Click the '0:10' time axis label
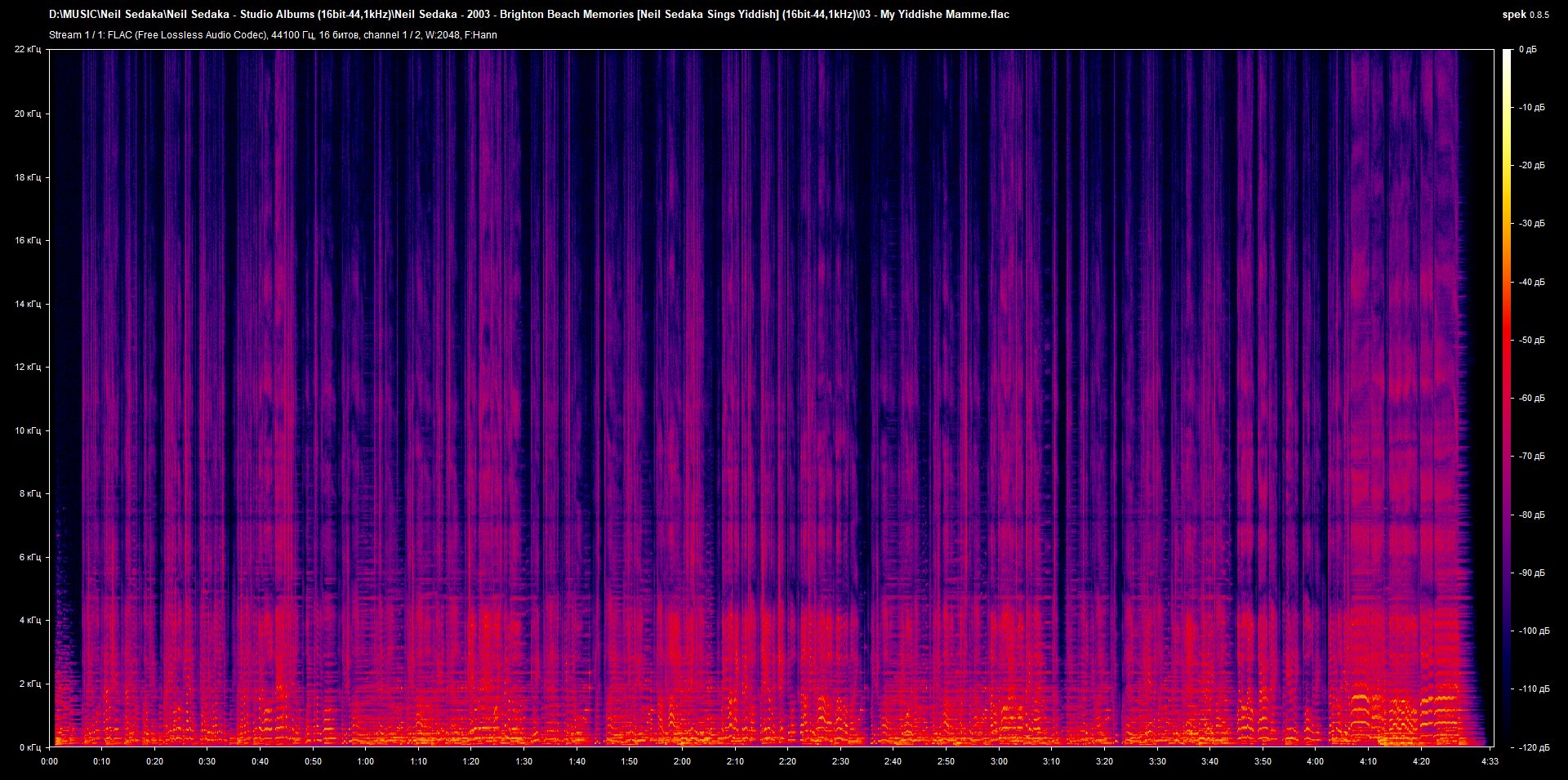1568x780 pixels. click(101, 761)
